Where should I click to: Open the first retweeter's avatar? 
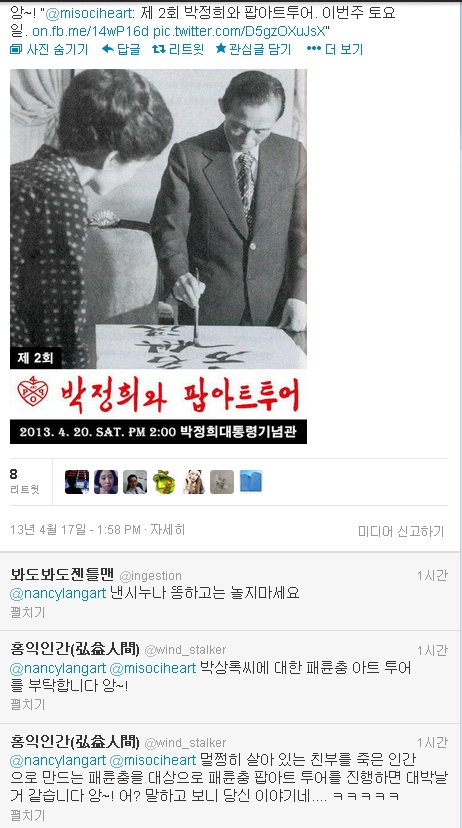point(77,482)
